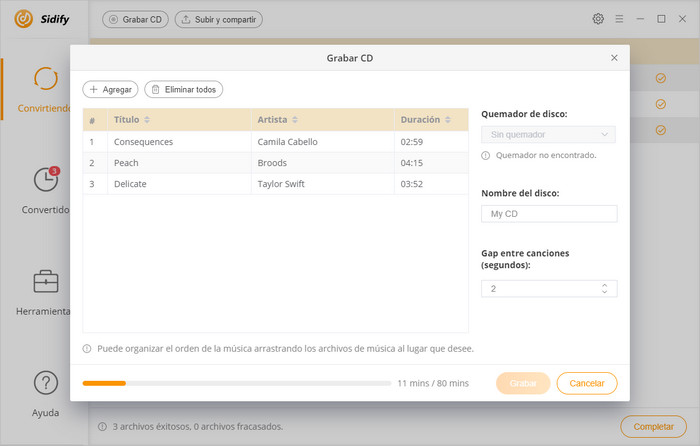700x446 pixels.
Task: Decrease the gap seconds stepper
Action: [x=604, y=292]
